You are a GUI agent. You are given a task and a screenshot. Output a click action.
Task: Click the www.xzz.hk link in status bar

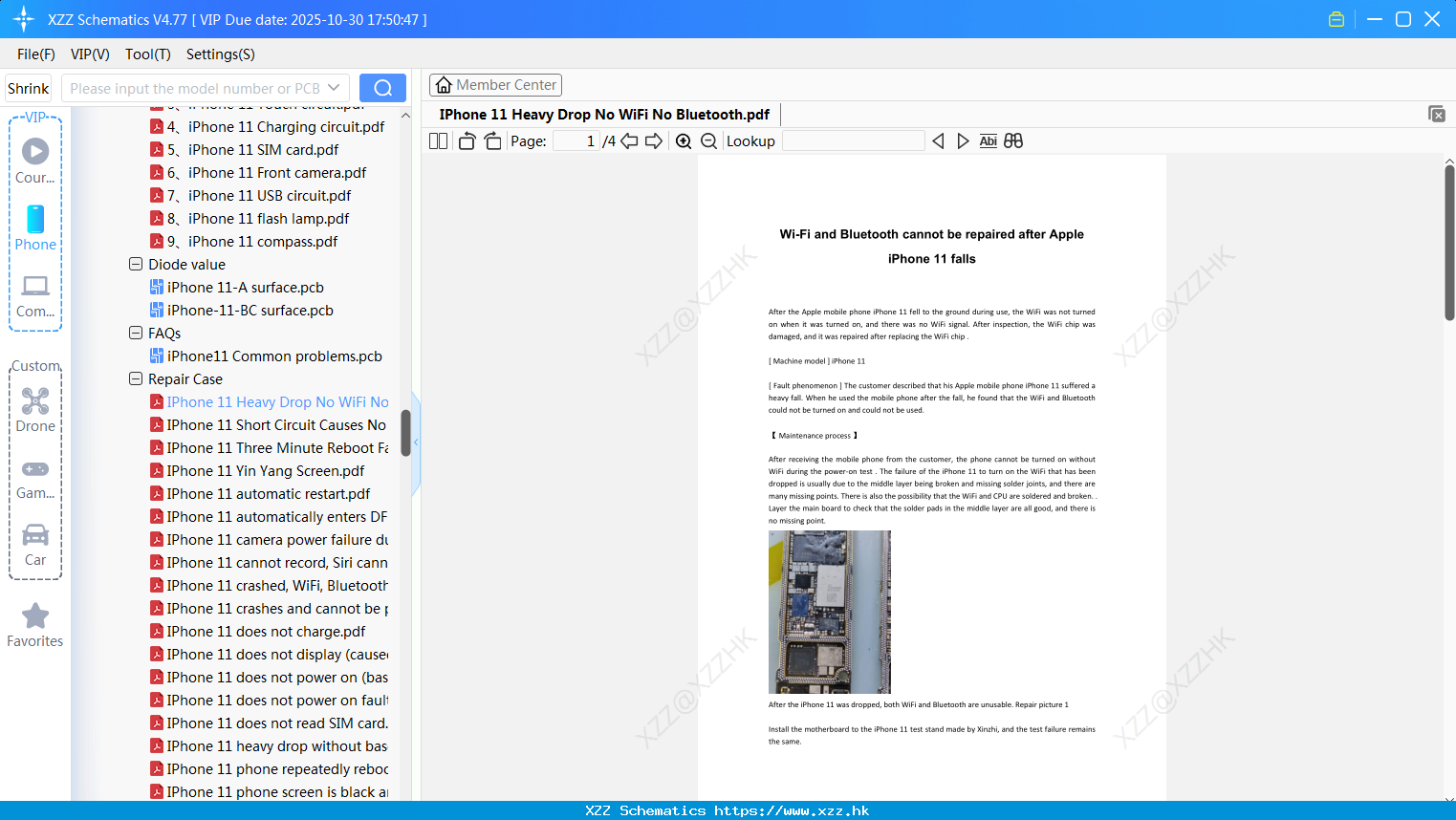pos(792,810)
